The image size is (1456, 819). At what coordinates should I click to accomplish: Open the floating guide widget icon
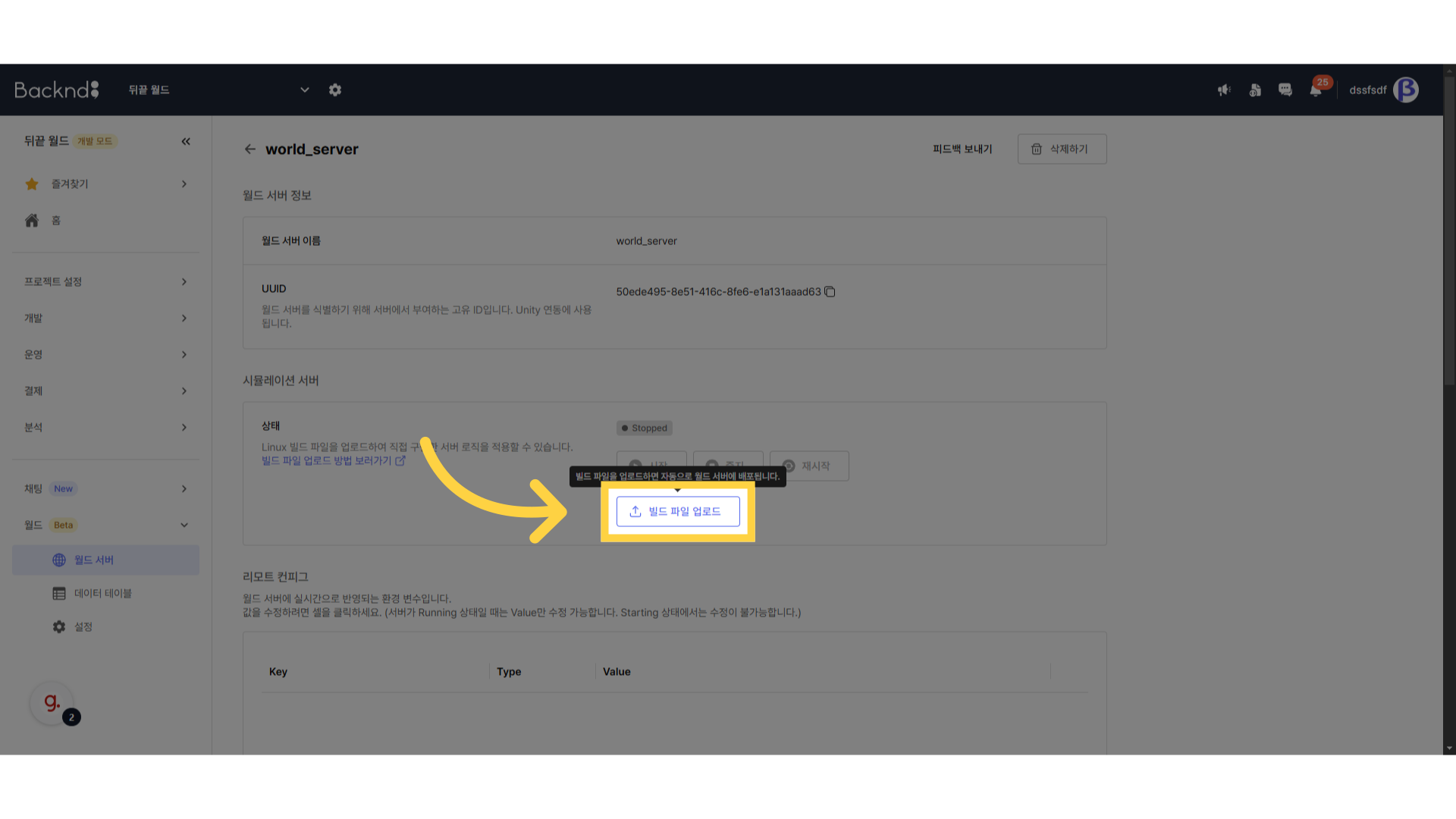click(x=52, y=703)
